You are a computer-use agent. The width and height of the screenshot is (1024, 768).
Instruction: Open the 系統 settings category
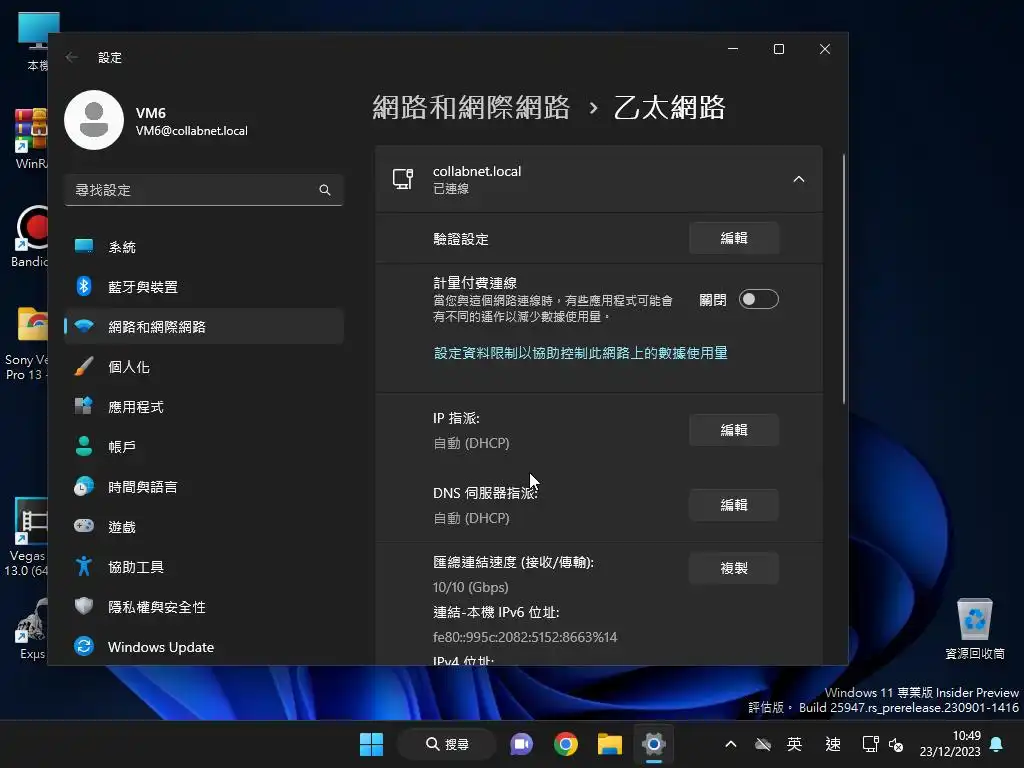(x=204, y=247)
